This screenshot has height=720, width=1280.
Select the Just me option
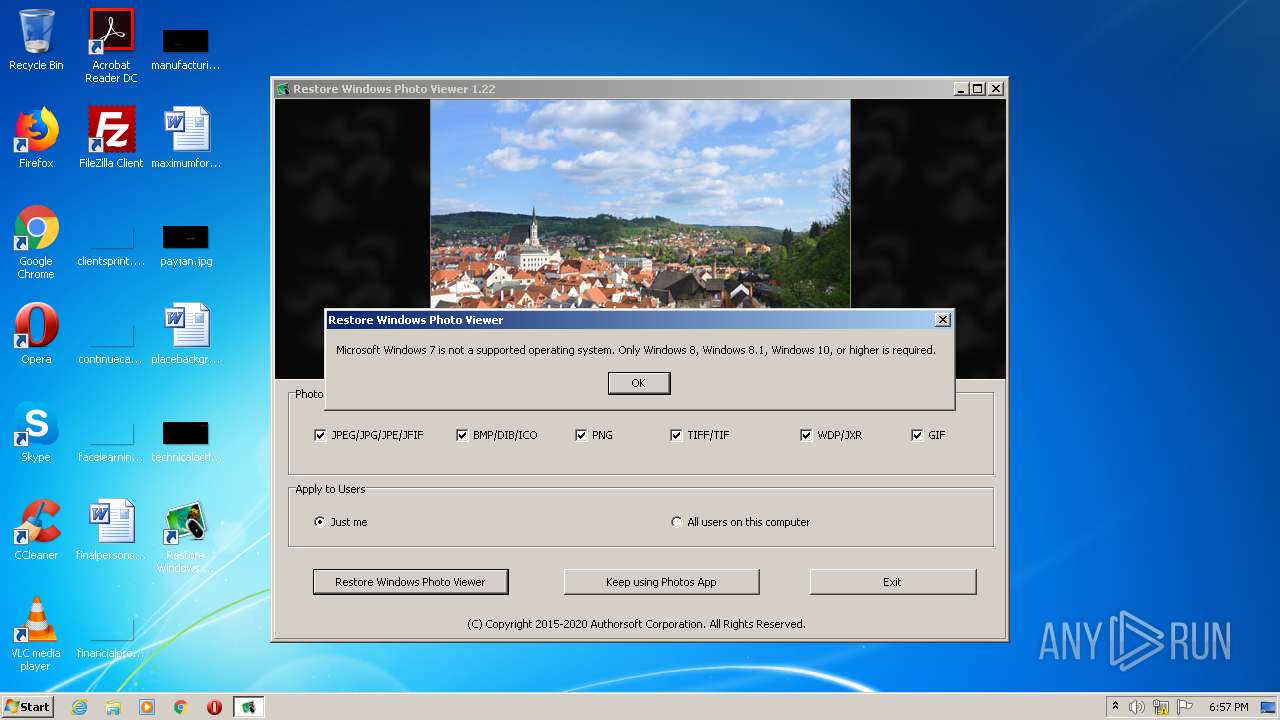pos(320,522)
